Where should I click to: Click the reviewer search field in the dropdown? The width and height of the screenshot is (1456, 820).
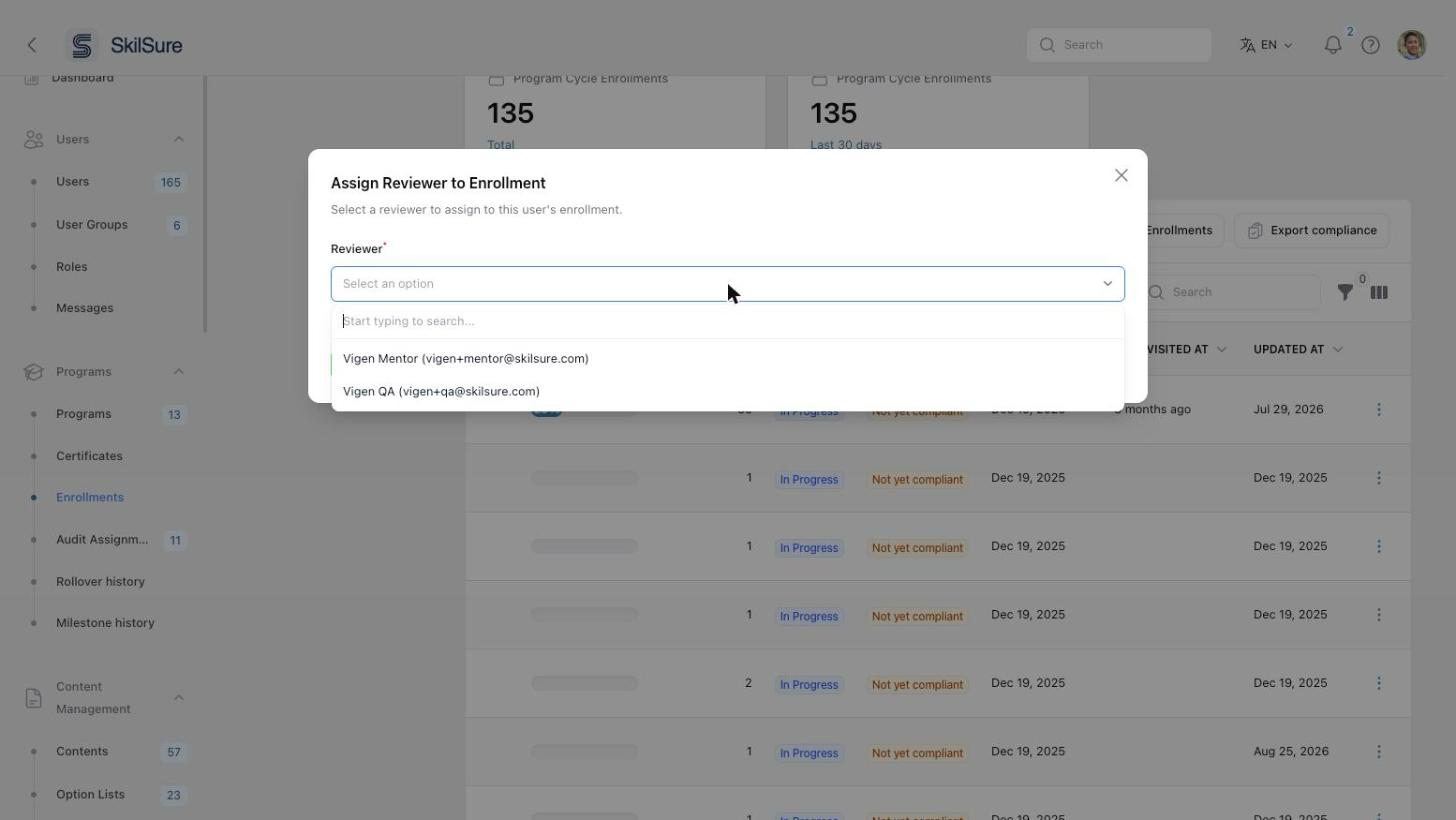pyautogui.click(x=727, y=321)
